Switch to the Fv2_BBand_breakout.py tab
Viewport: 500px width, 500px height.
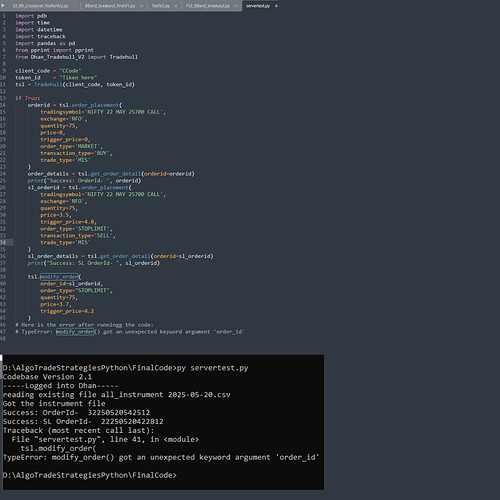[x=208, y=6]
